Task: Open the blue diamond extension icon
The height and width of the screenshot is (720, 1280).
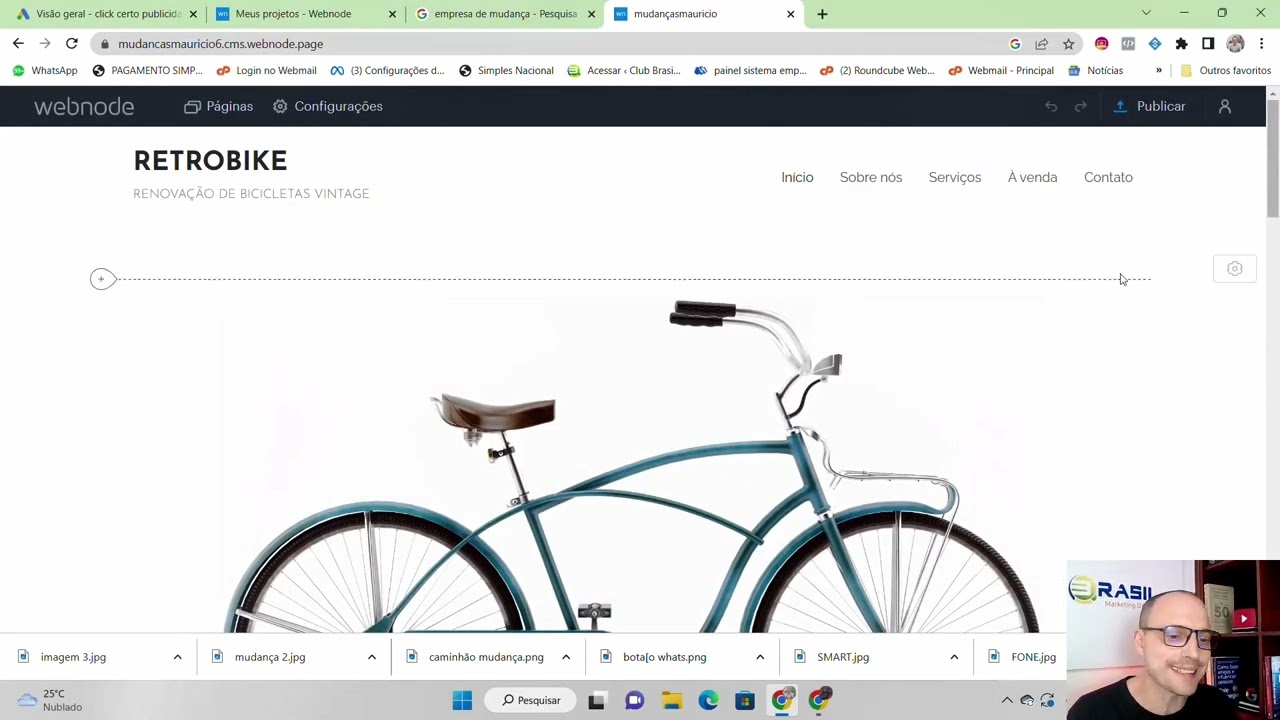Action: [1155, 44]
